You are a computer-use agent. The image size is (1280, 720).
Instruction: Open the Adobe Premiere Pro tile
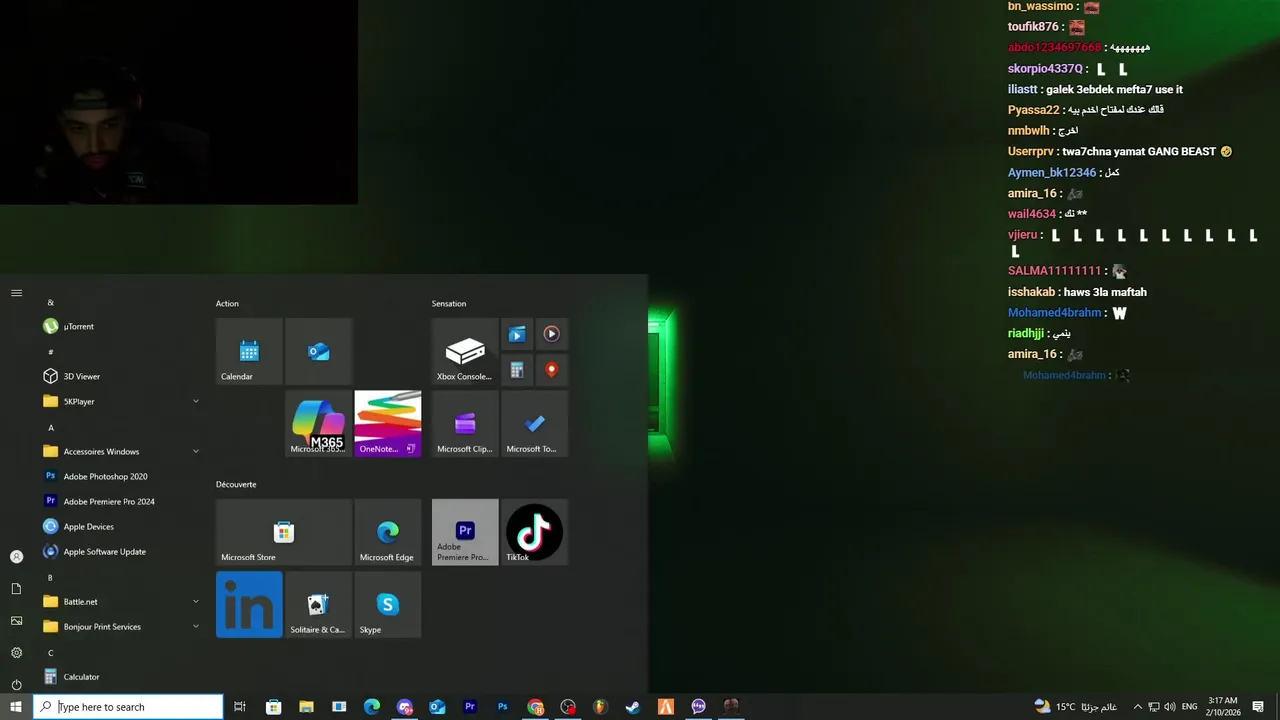point(465,532)
